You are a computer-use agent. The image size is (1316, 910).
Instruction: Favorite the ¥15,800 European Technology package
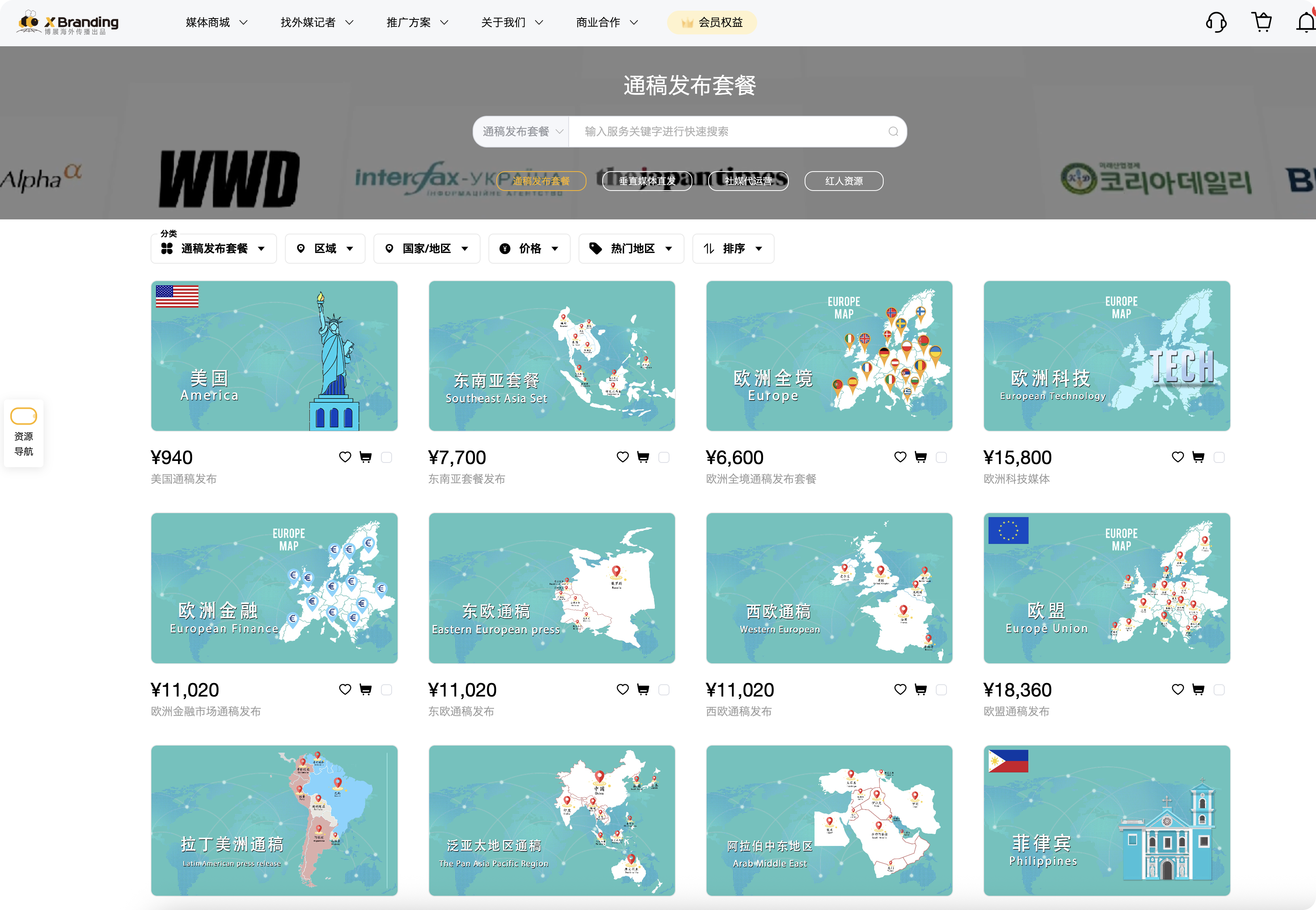pyautogui.click(x=1178, y=457)
